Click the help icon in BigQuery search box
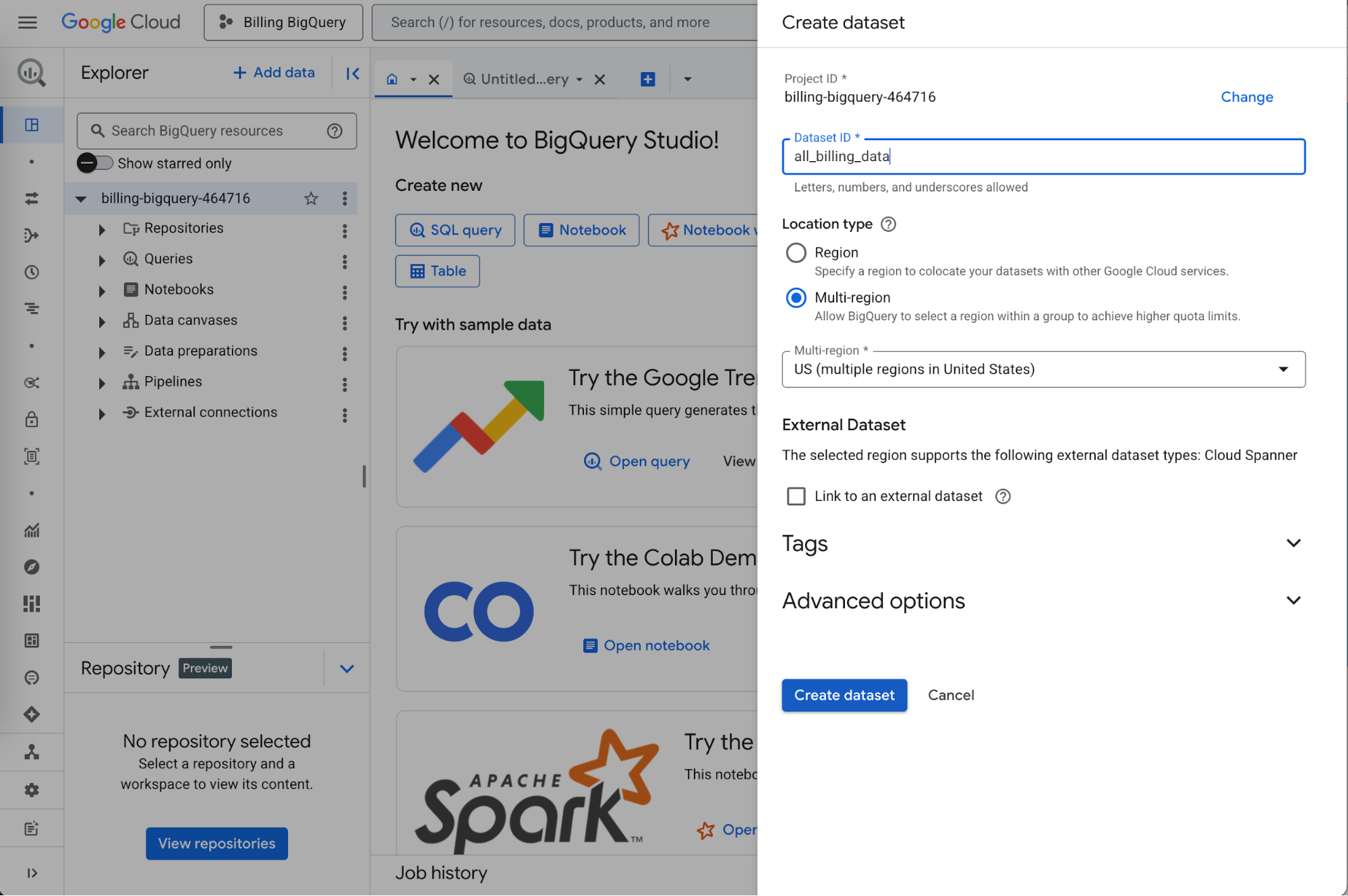 tap(335, 131)
